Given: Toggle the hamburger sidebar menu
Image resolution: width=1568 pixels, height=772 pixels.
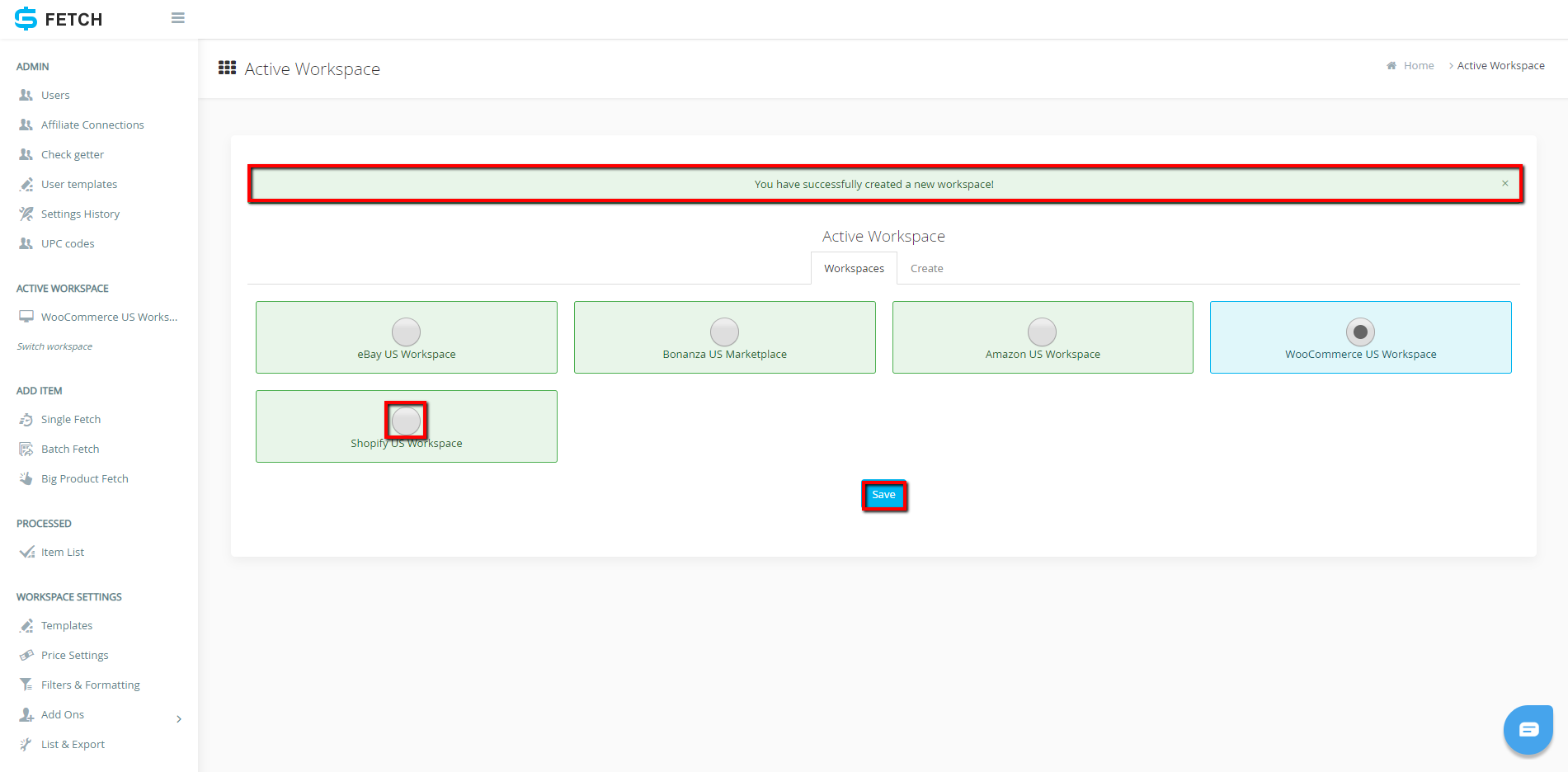Looking at the screenshot, I should click(177, 18).
